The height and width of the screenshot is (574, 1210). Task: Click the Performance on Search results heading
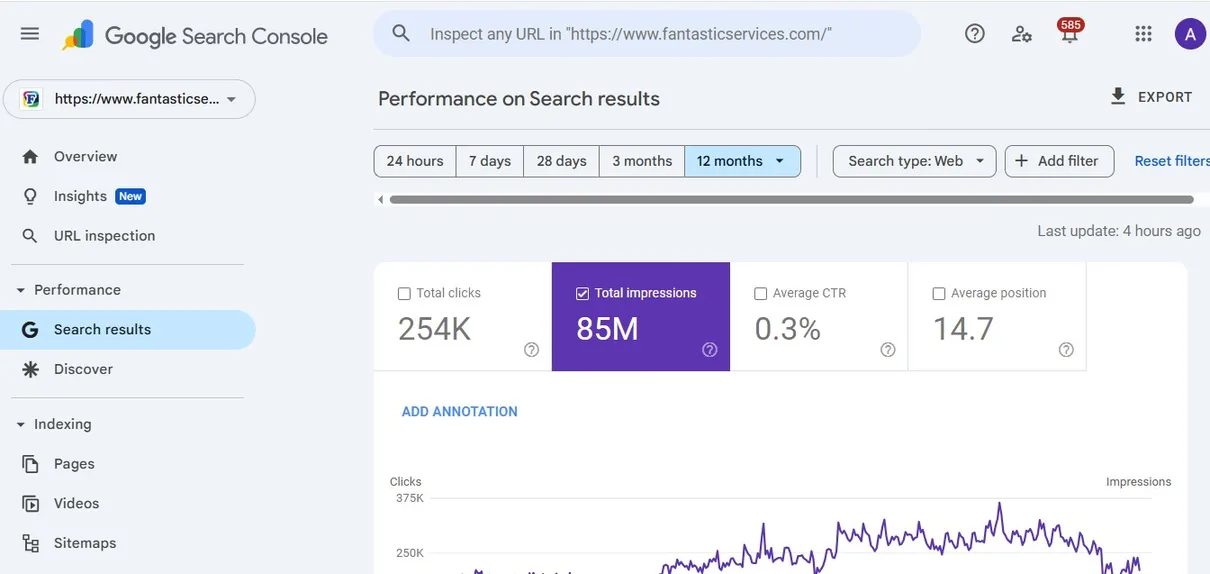click(519, 99)
